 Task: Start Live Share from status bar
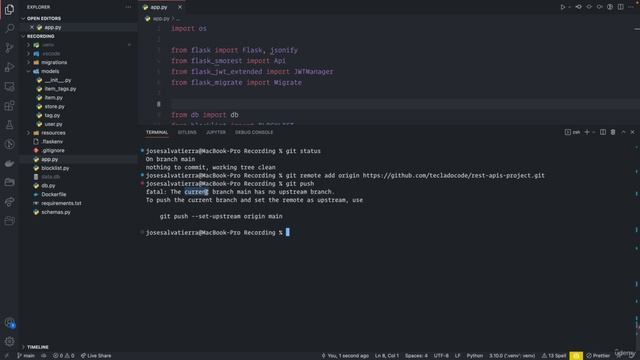point(96,356)
